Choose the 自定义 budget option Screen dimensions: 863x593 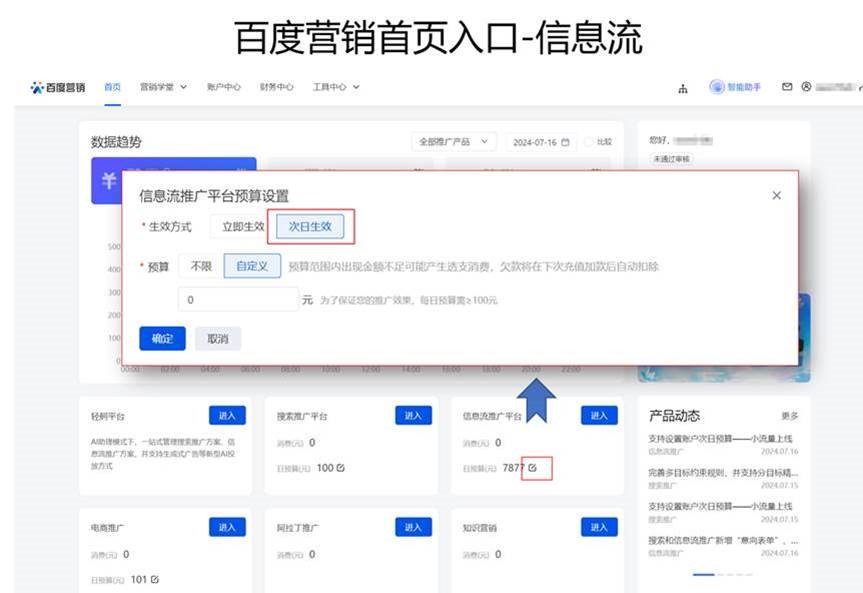tap(252, 266)
